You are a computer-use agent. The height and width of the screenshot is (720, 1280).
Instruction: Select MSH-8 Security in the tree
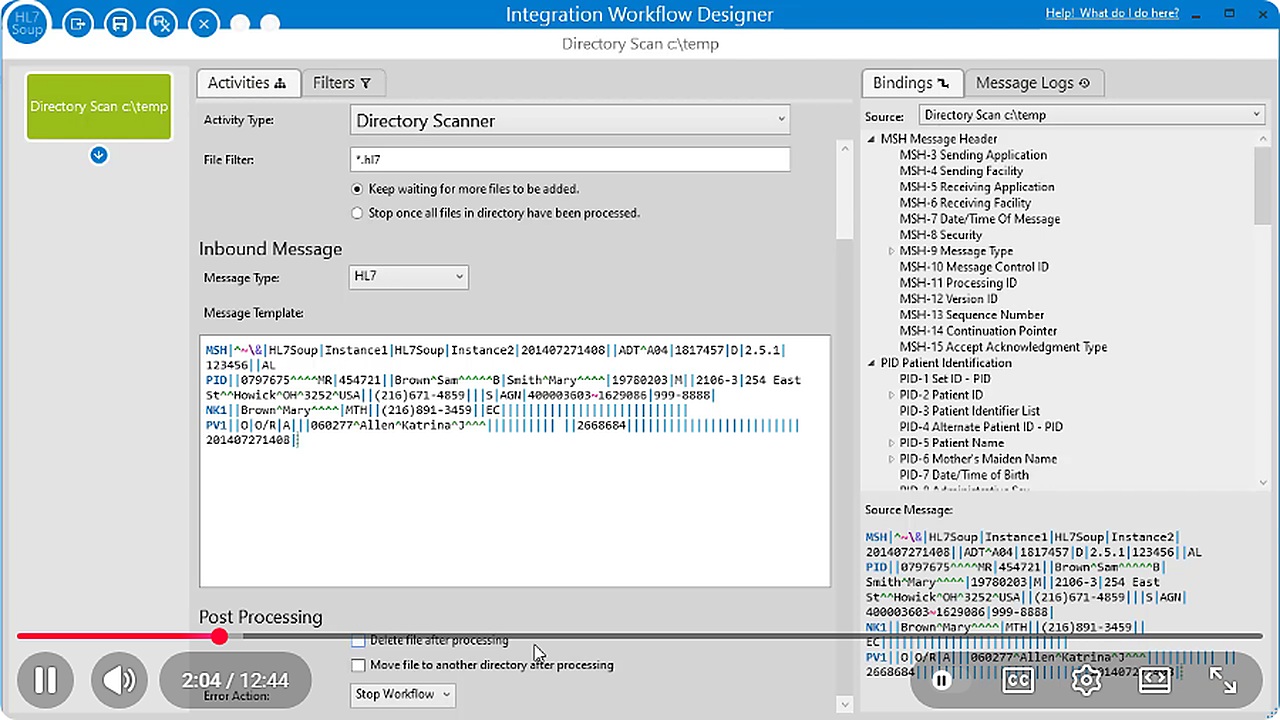(940, 235)
